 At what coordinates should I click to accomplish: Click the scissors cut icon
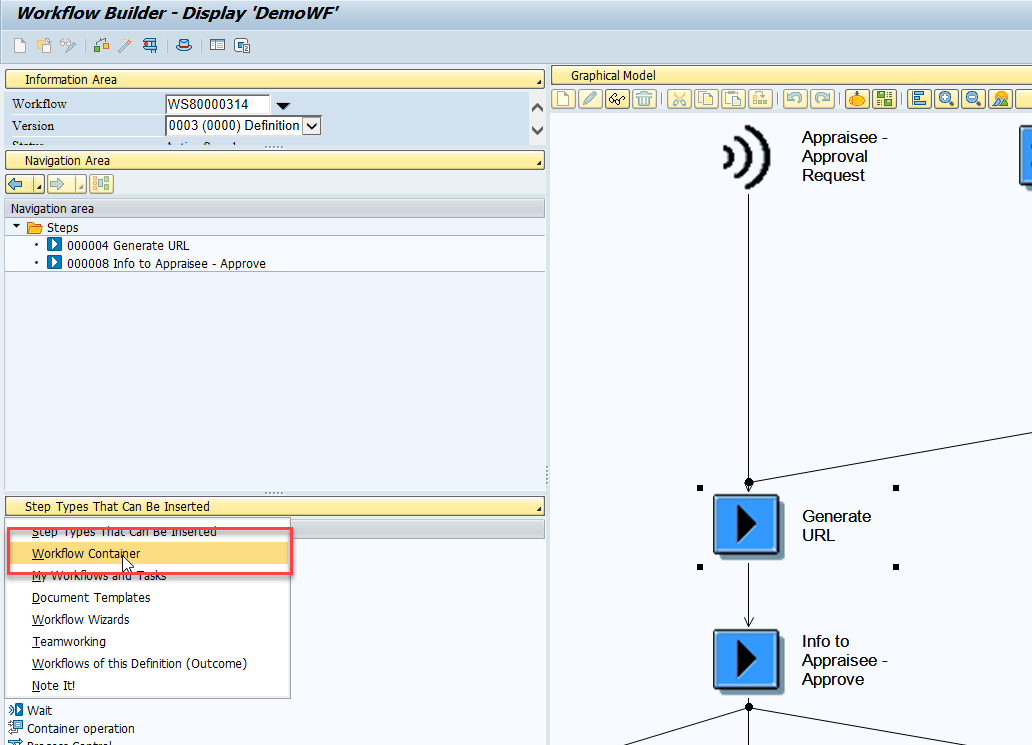click(x=679, y=99)
